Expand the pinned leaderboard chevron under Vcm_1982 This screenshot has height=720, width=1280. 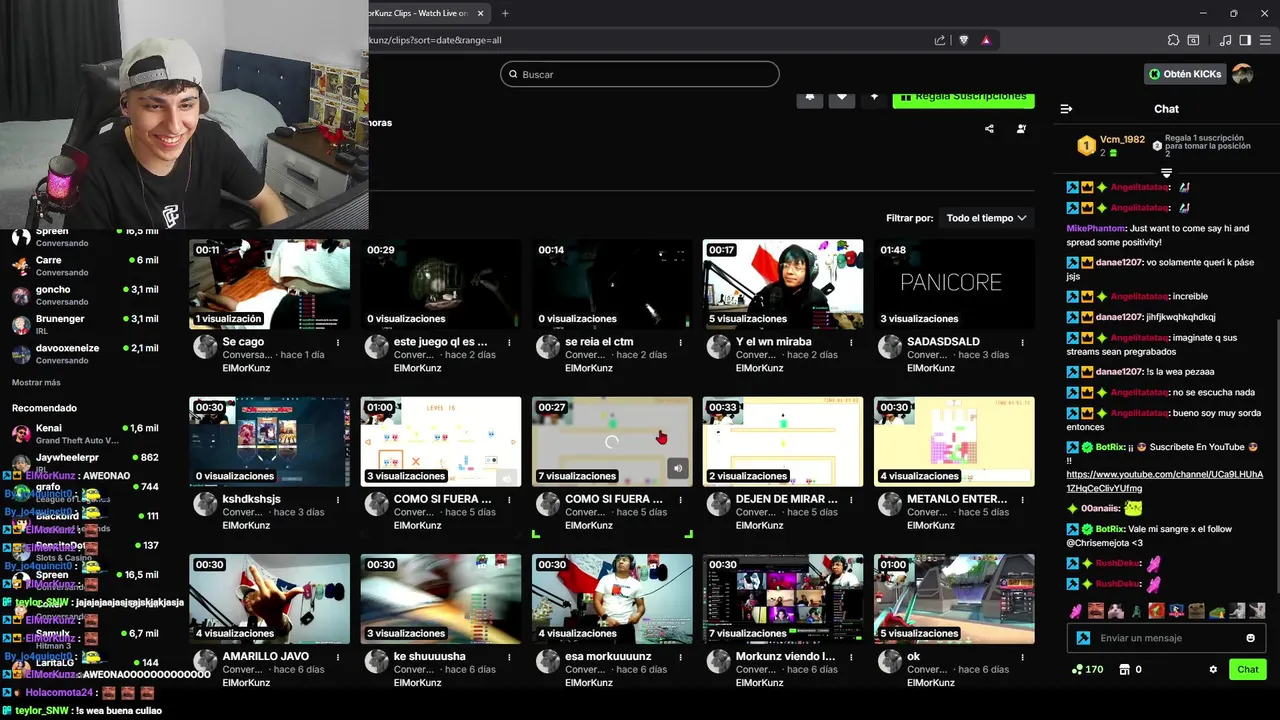1166,174
